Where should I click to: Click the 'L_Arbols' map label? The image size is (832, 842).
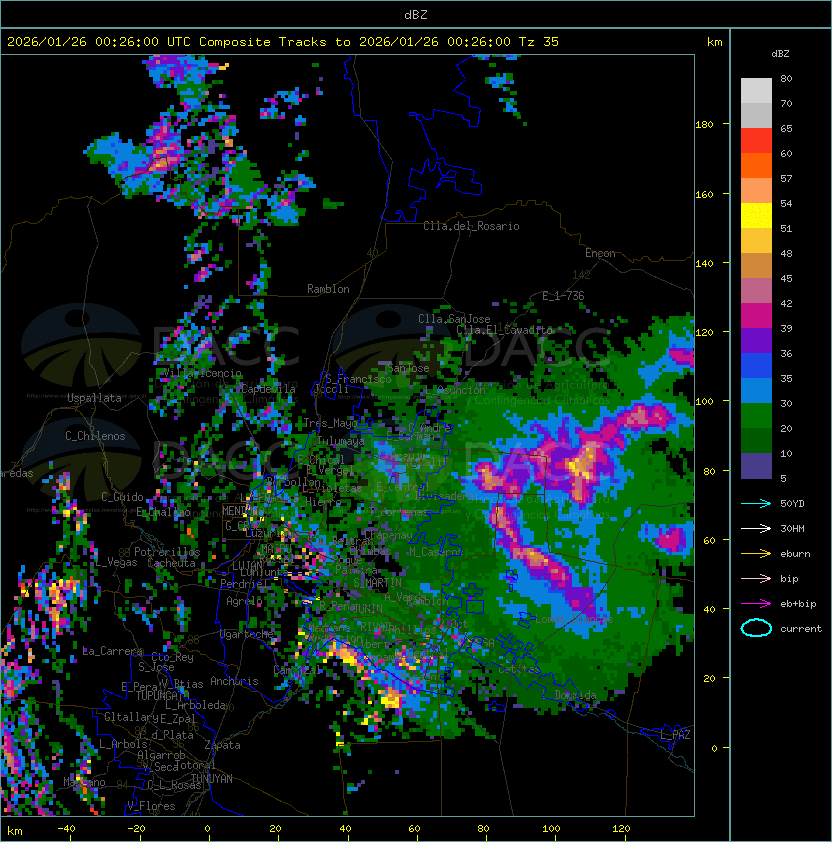(123, 744)
